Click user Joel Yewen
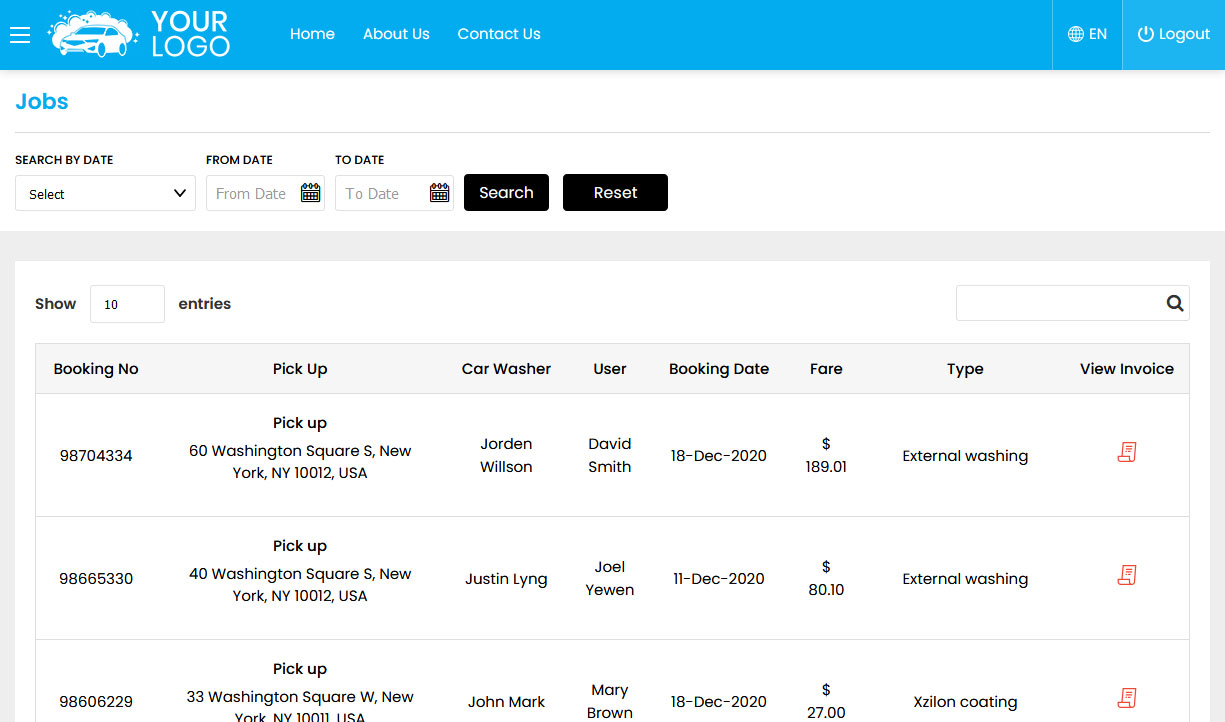Screen dimensions: 1225x722 pos(610,578)
